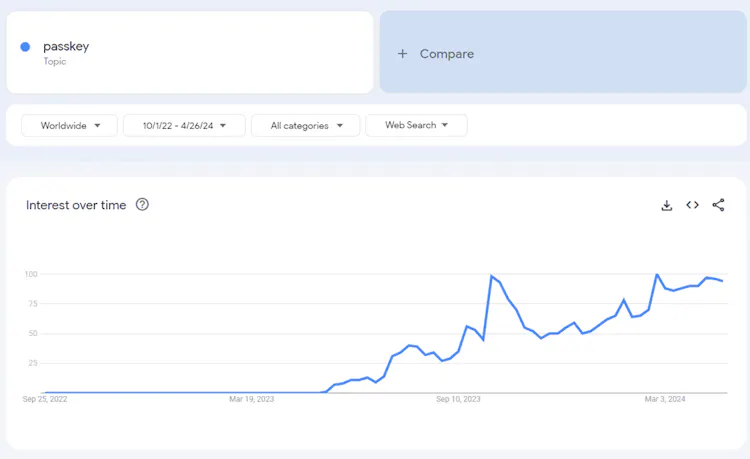Open the Interest over time help icon

point(142,205)
